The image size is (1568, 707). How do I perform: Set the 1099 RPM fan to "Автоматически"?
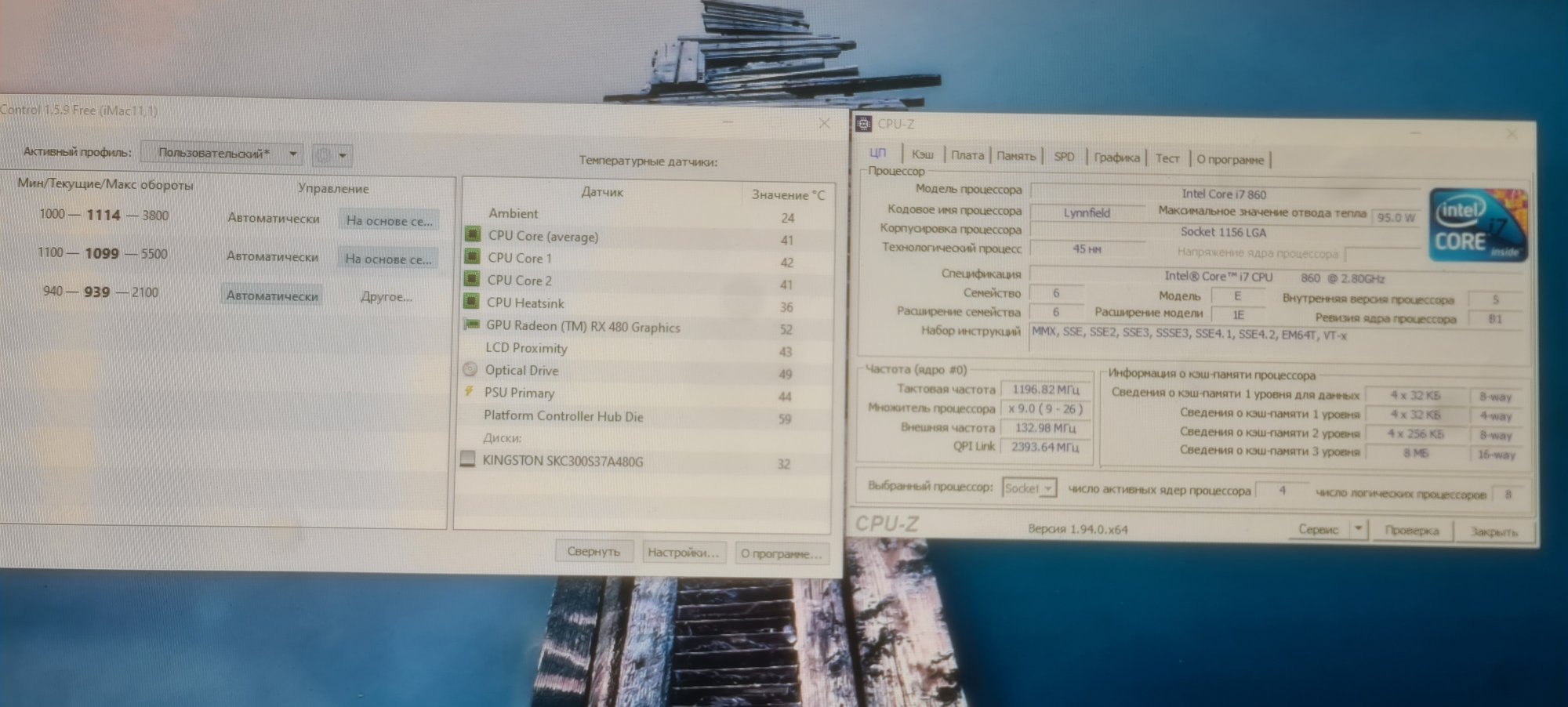[x=273, y=256]
